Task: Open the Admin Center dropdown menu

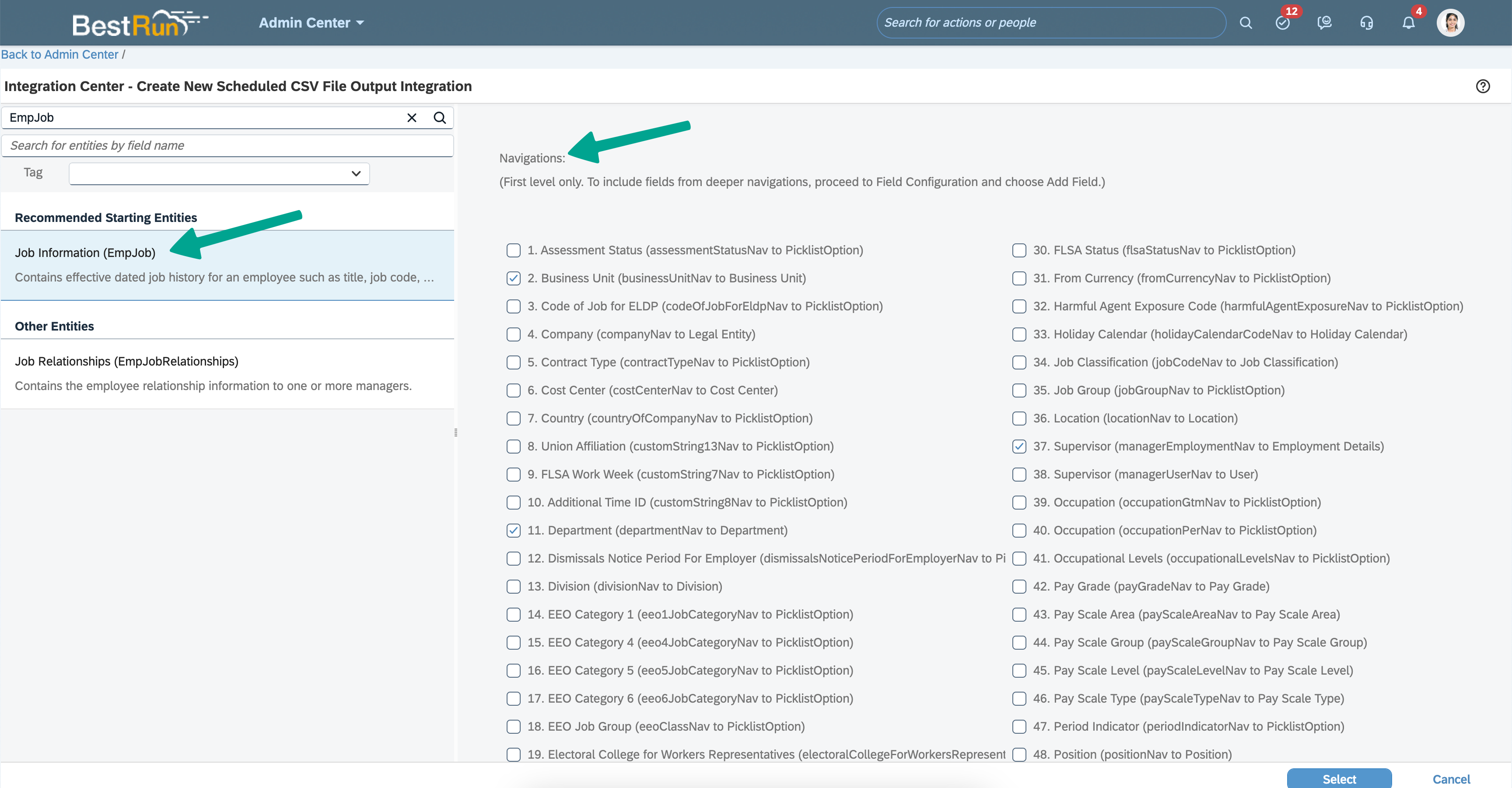Action: 311,23
